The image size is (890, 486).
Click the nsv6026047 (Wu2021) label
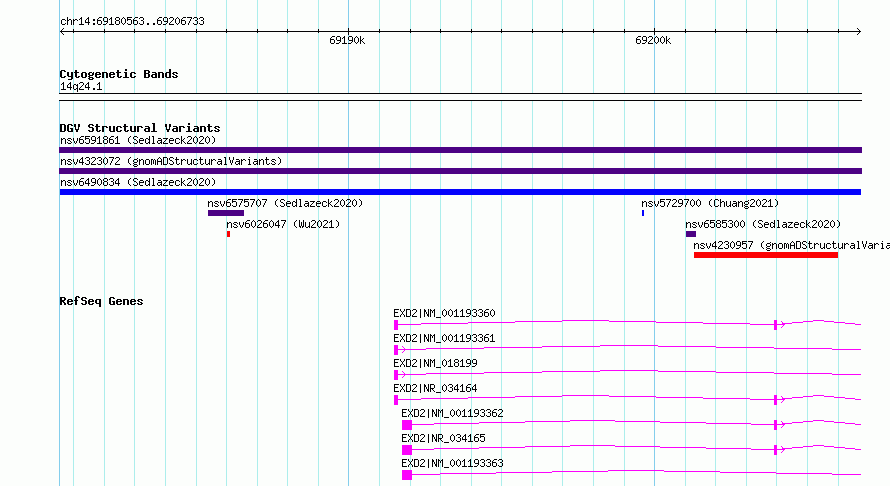tap(283, 224)
